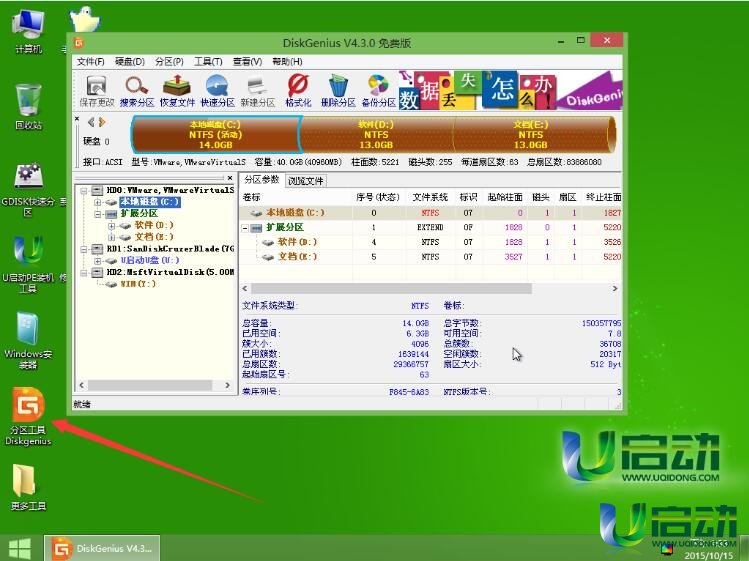Click New Partition (新建分区) icon

coord(257,91)
